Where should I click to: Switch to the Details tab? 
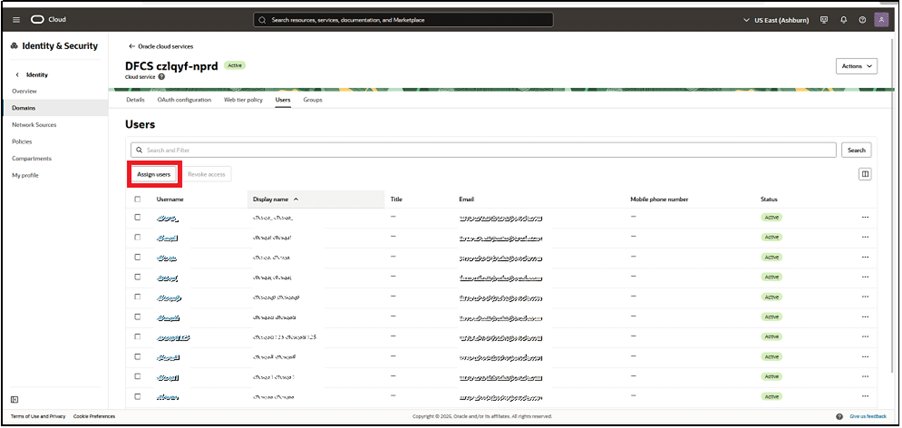click(x=135, y=100)
